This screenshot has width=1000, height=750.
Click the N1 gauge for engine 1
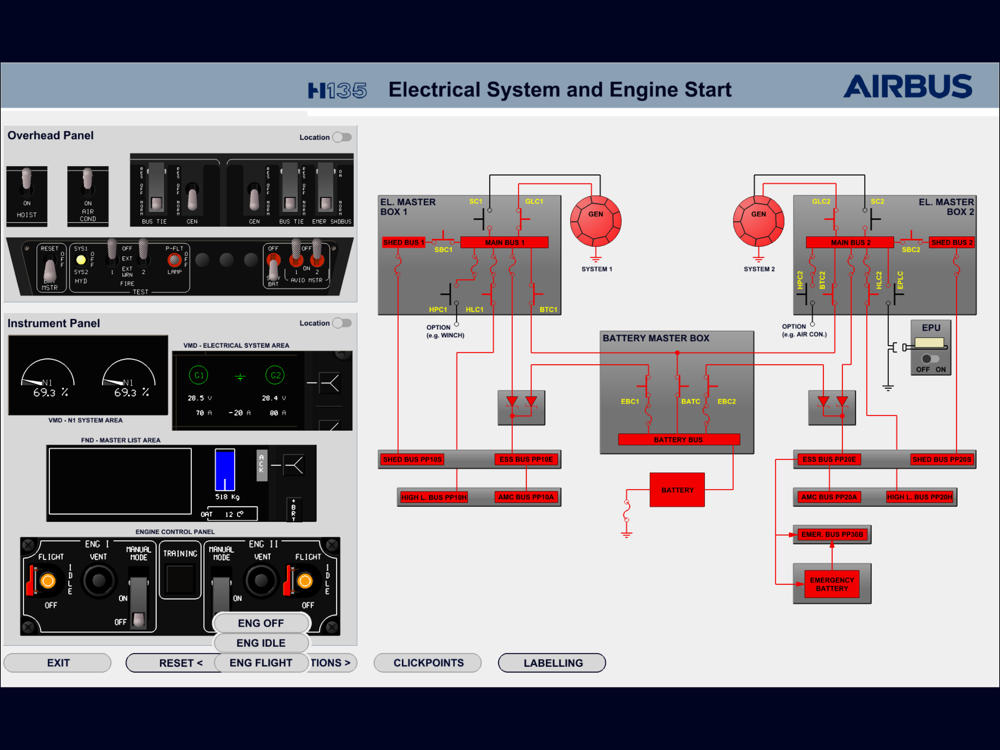[x=48, y=376]
